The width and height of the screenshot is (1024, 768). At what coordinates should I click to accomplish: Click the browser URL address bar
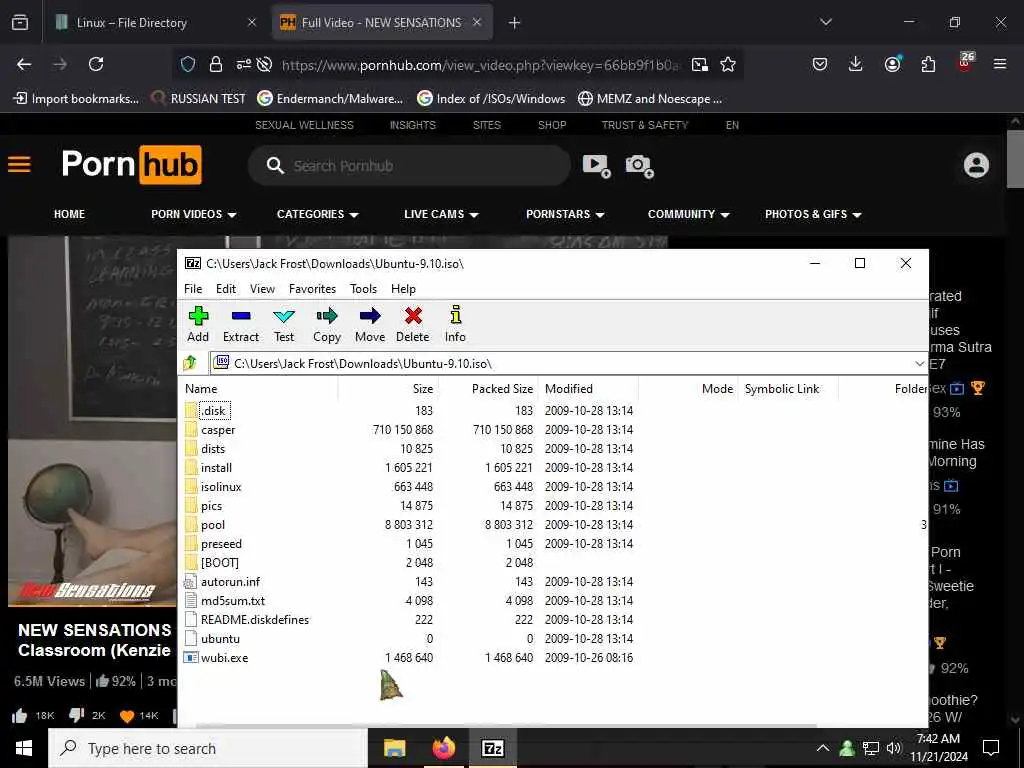click(x=480, y=65)
